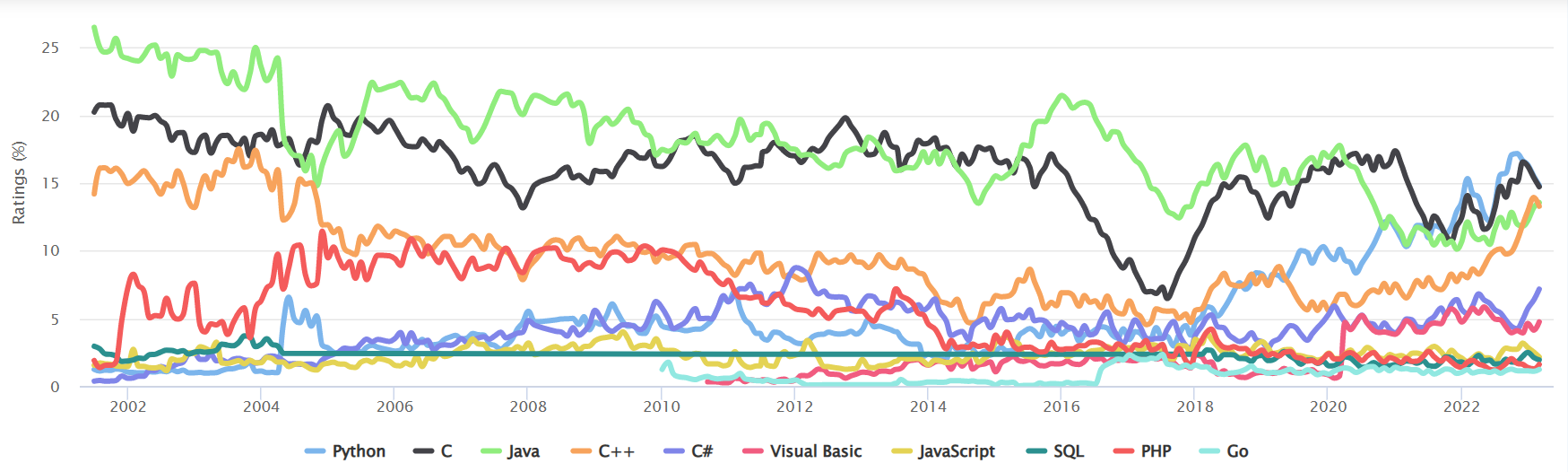Click the 25 y-axis tick label

coord(50,48)
